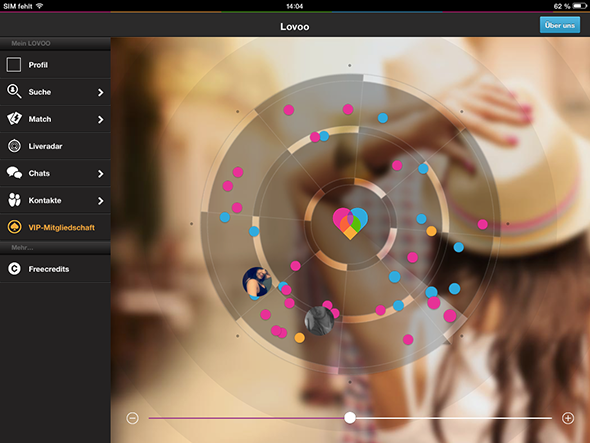Expand the Kontakte submenu chevron
This screenshot has width=590, height=443.
(x=100, y=201)
